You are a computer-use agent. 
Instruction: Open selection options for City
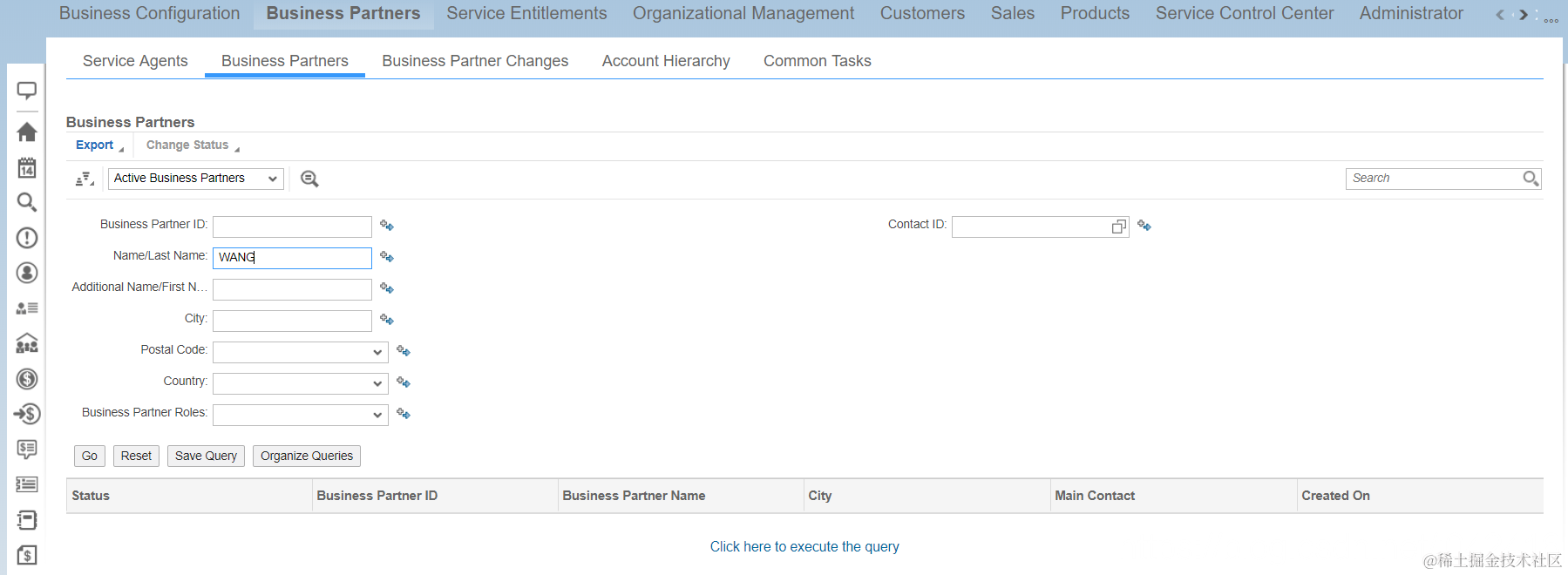(x=387, y=320)
